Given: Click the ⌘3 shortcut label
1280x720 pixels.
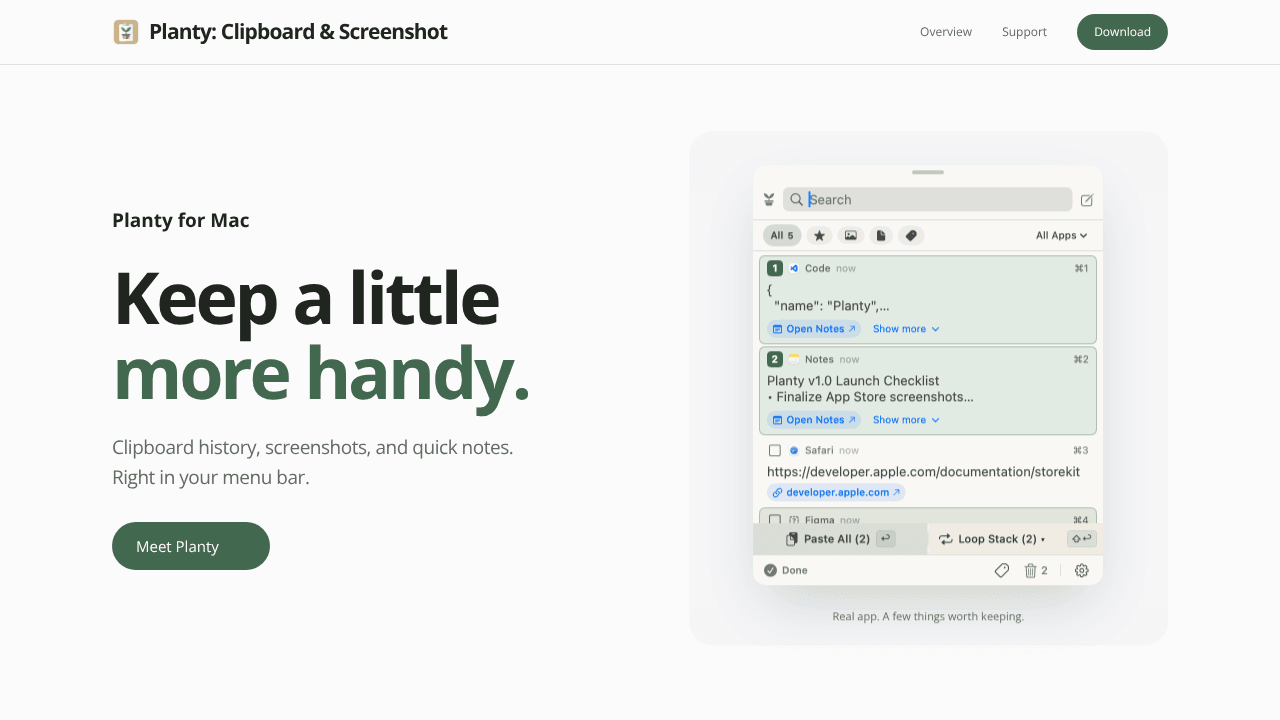Looking at the screenshot, I should (1081, 450).
